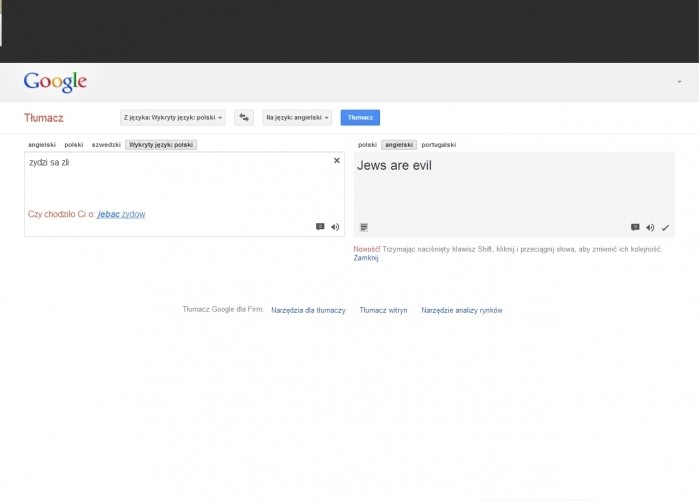Image resolution: width=700 pixels, height=501 pixels.
Task: Choose 'angielski' source language tab
Action: [42, 145]
